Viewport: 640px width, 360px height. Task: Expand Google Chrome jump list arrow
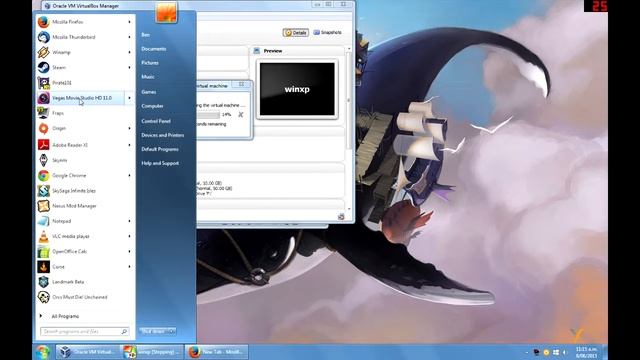click(x=129, y=176)
